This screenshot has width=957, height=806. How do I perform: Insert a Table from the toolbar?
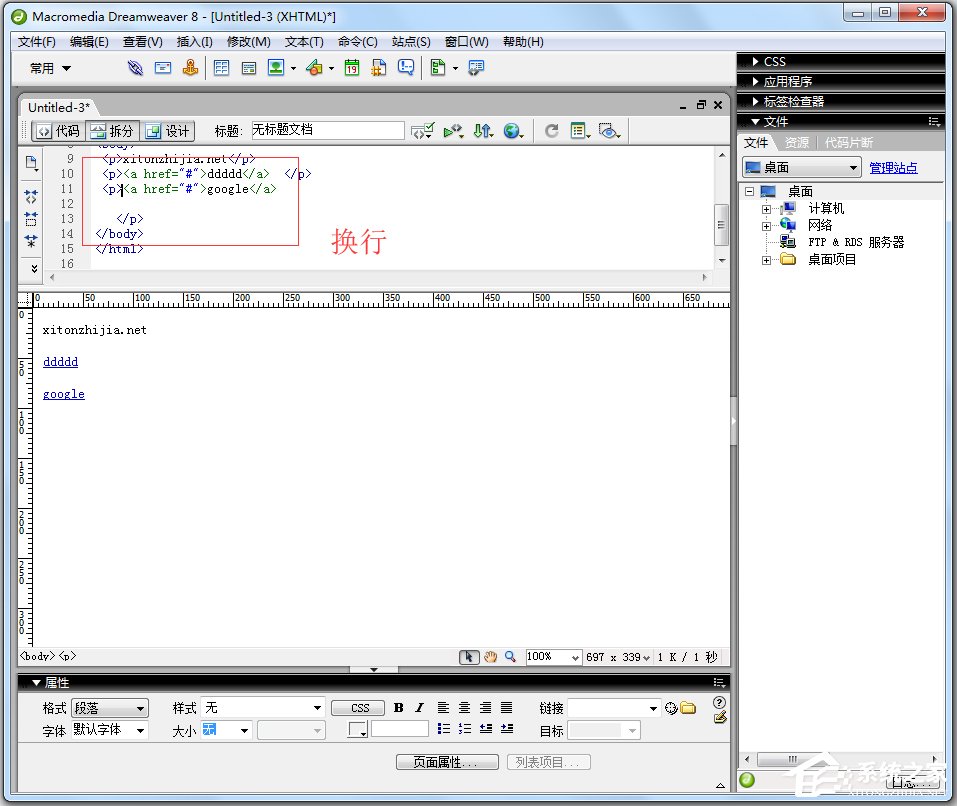pyautogui.click(x=220, y=68)
